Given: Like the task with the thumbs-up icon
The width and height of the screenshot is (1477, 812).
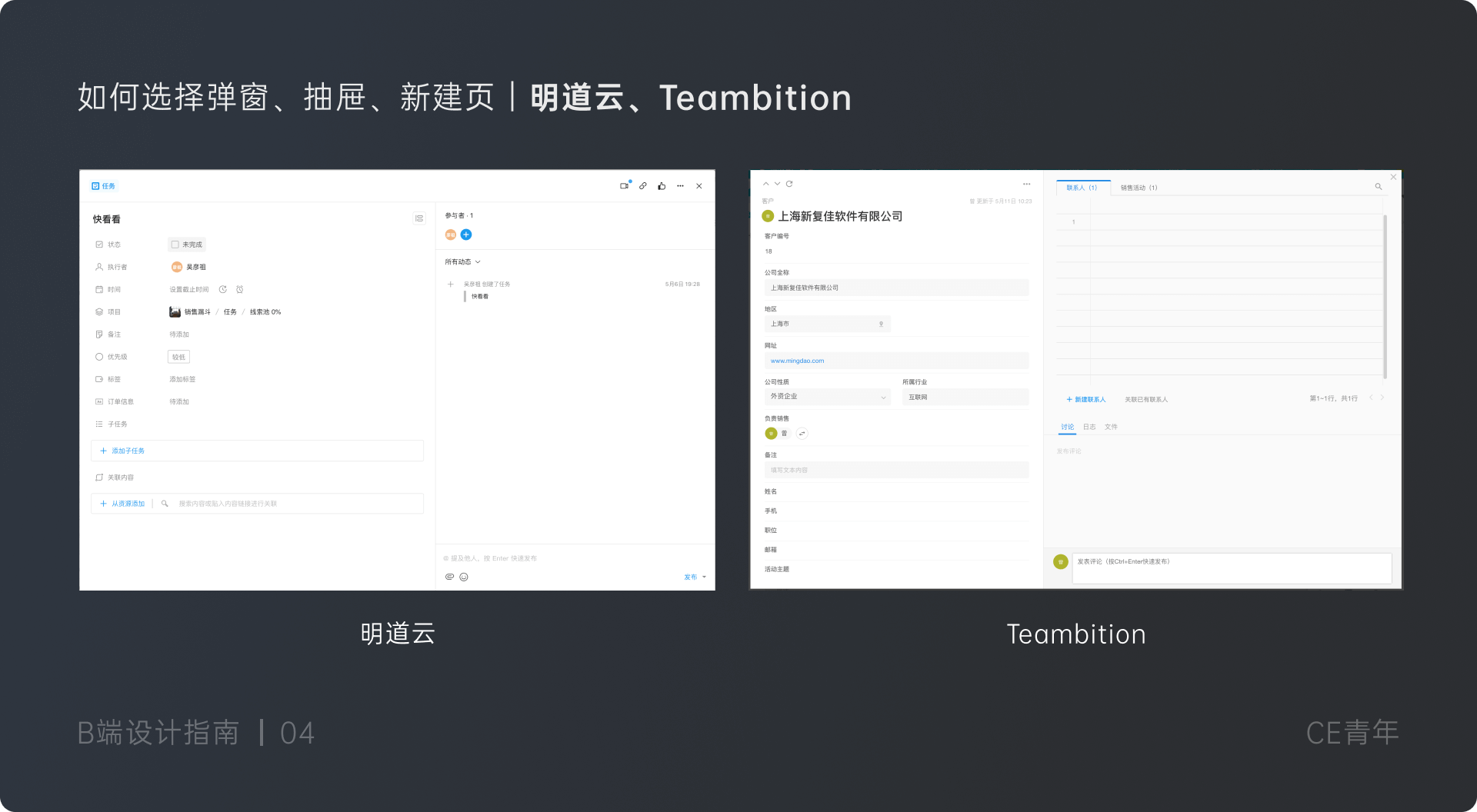Looking at the screenshot, I should 662,186.
